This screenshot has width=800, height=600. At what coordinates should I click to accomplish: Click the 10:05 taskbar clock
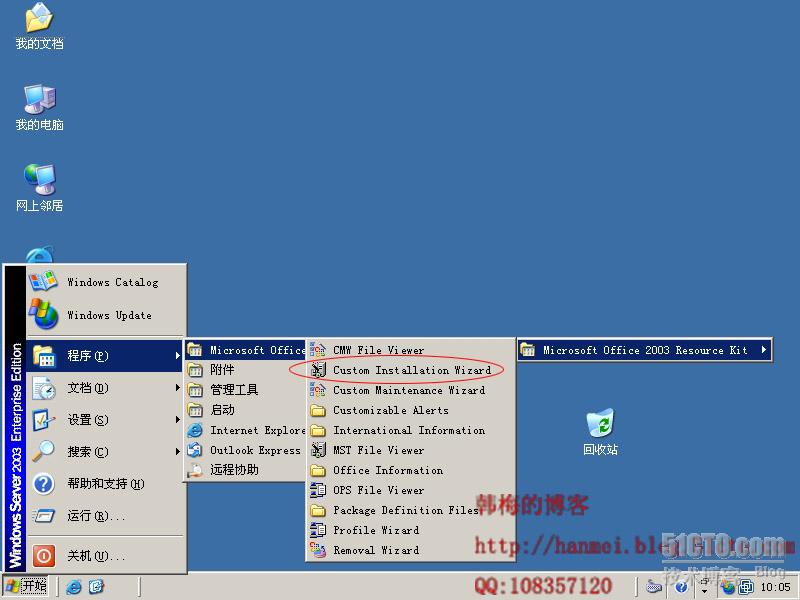776,587
